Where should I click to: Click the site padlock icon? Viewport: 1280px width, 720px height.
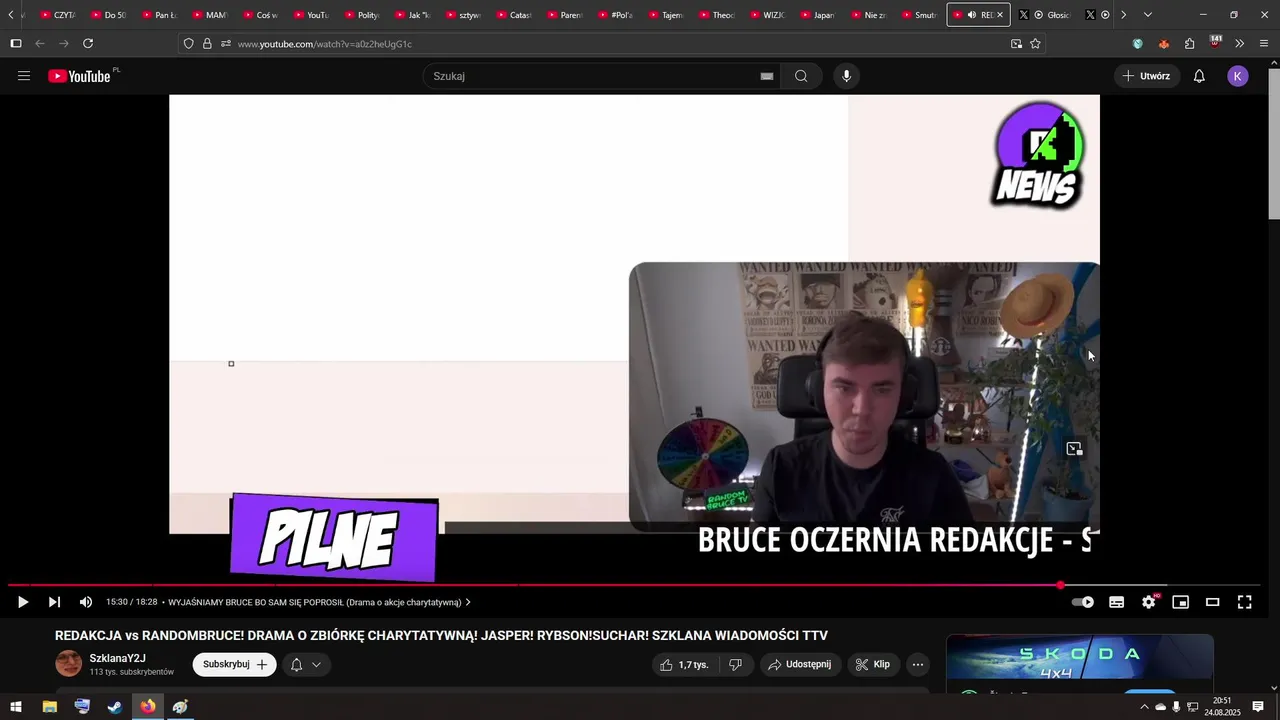click(x=207, y=44)
